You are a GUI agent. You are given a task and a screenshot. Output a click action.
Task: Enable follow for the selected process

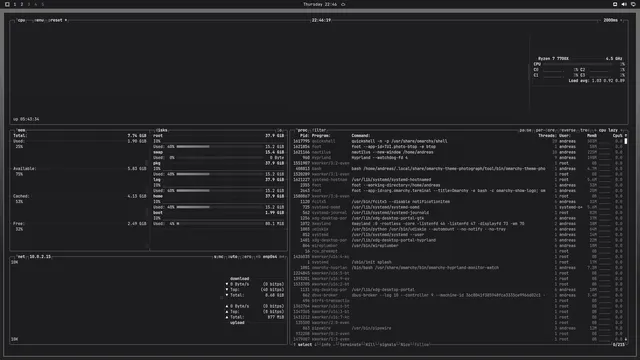(422, 344)
